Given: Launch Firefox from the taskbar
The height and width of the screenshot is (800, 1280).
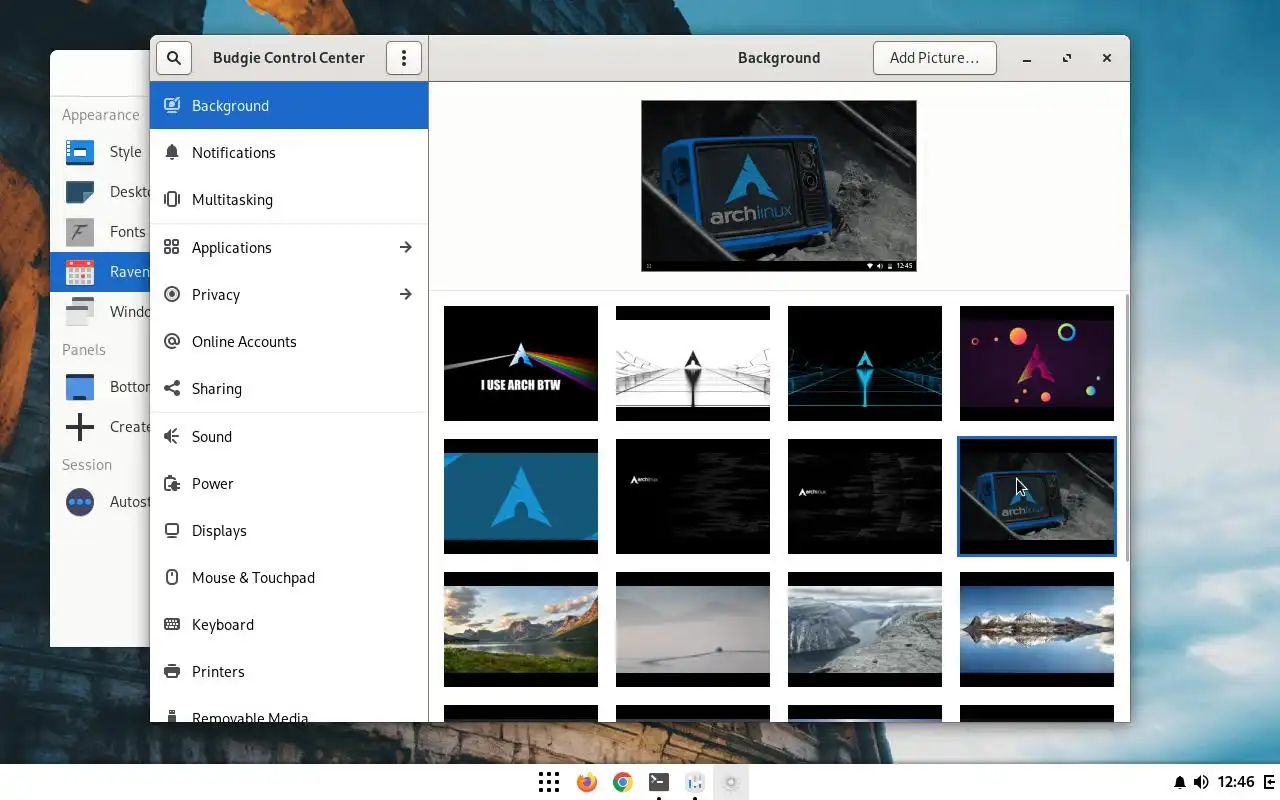Looking at the screenshot, I should coord(587,782).
